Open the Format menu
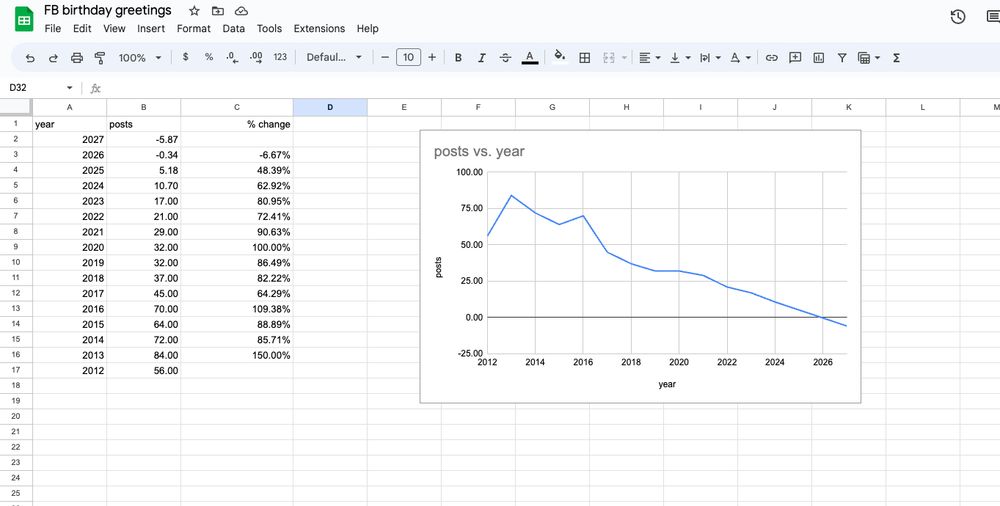Viewport: 1000px width, 506px height. 193,29
